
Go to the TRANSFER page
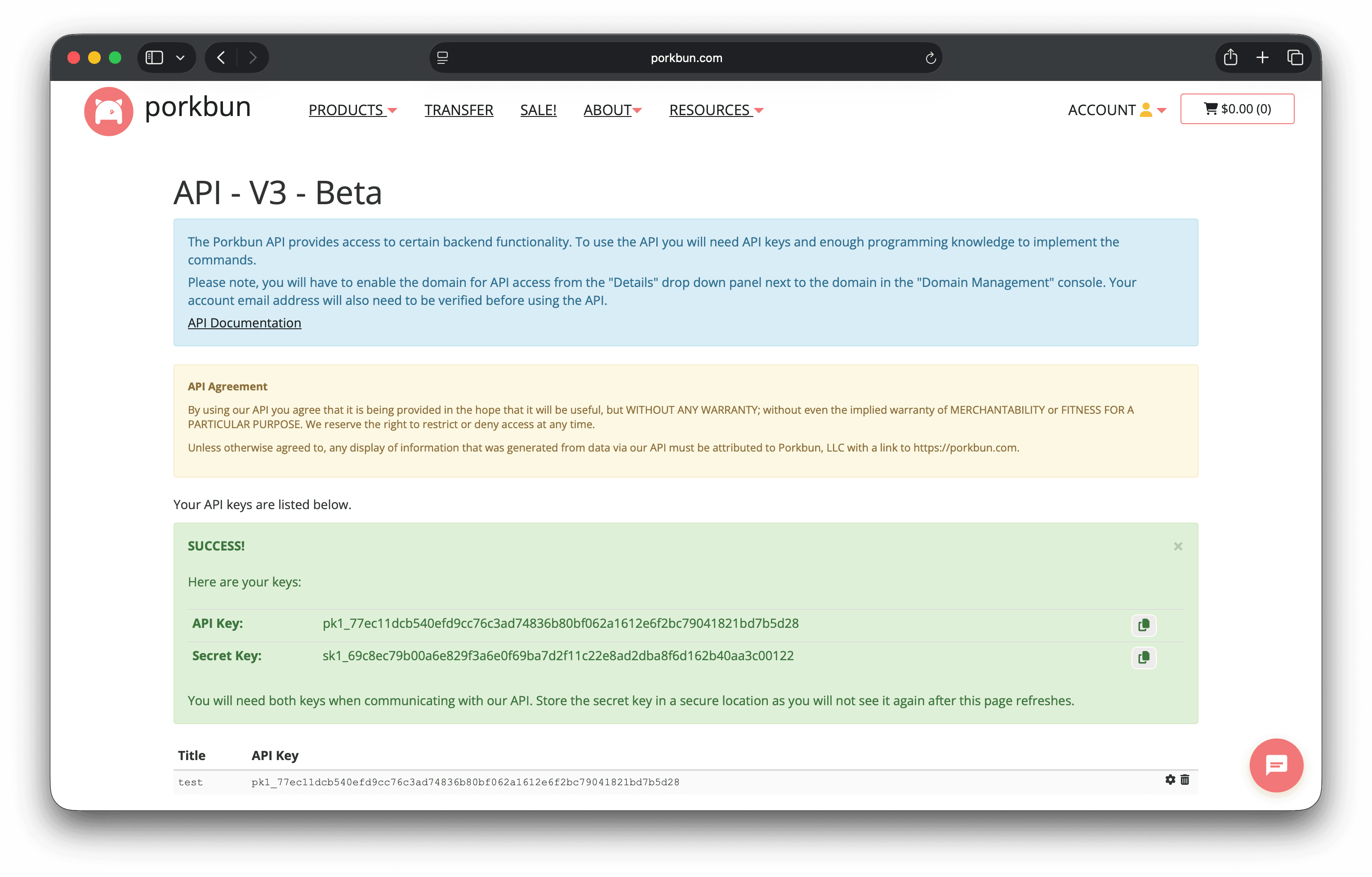coord(459,110)
